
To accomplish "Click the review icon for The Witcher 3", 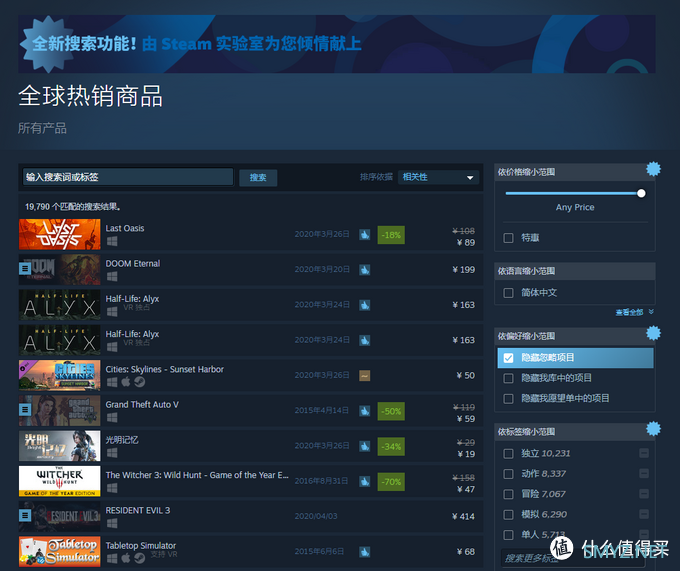I will (x=365, y=481).
